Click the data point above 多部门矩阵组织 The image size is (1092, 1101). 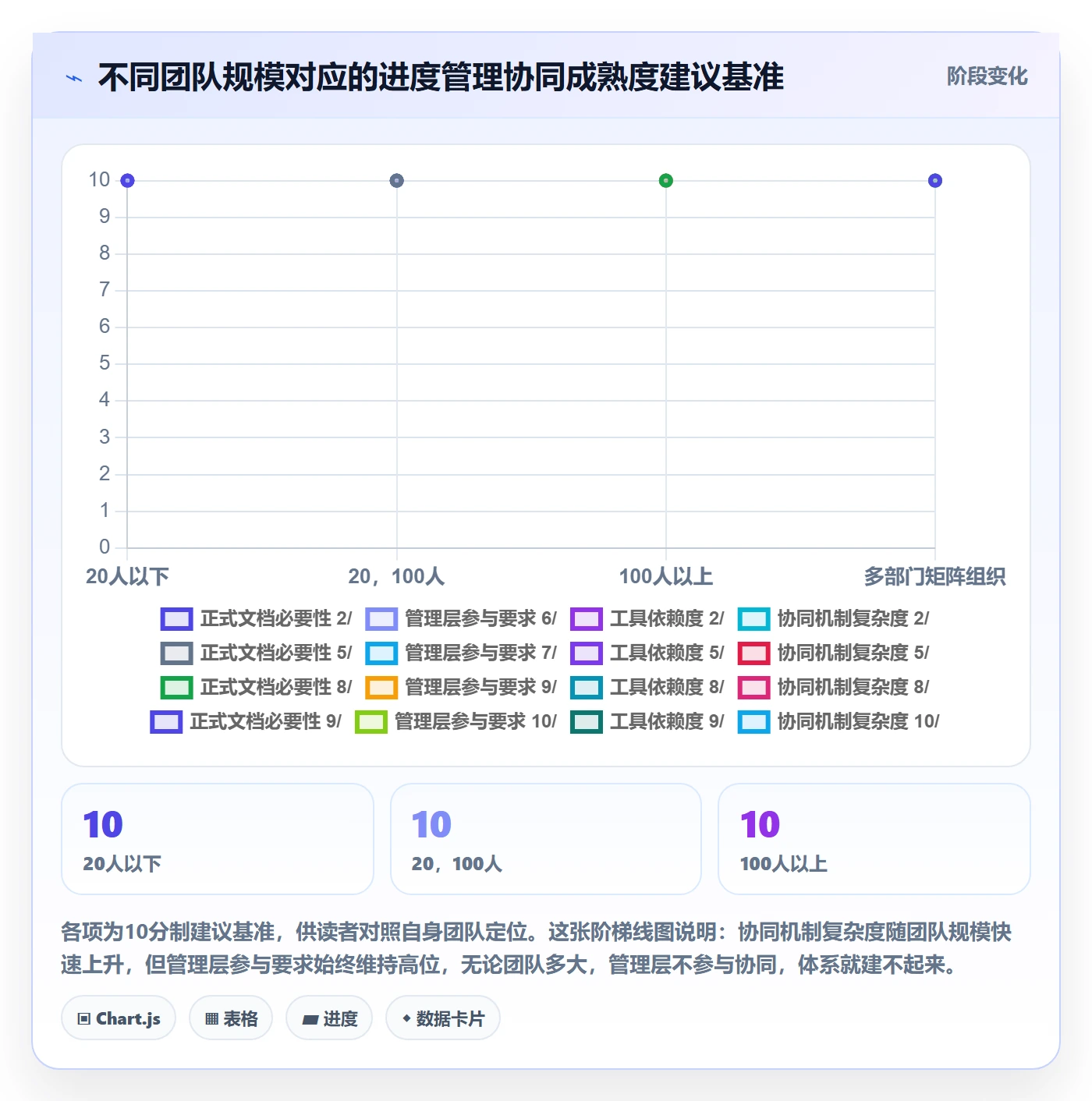(x=935, y=181)
